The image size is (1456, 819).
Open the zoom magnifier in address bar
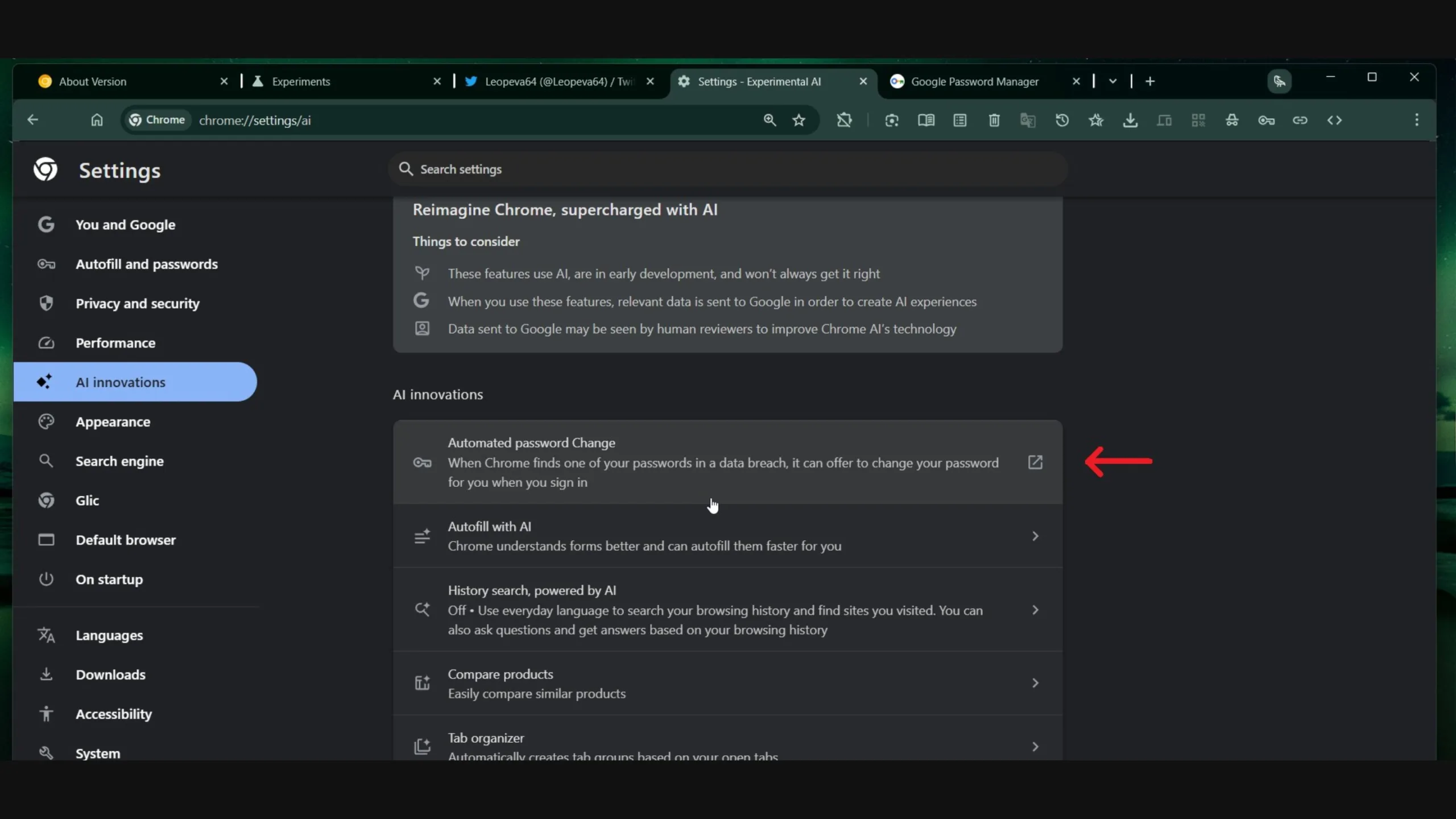tap(770, 120)
